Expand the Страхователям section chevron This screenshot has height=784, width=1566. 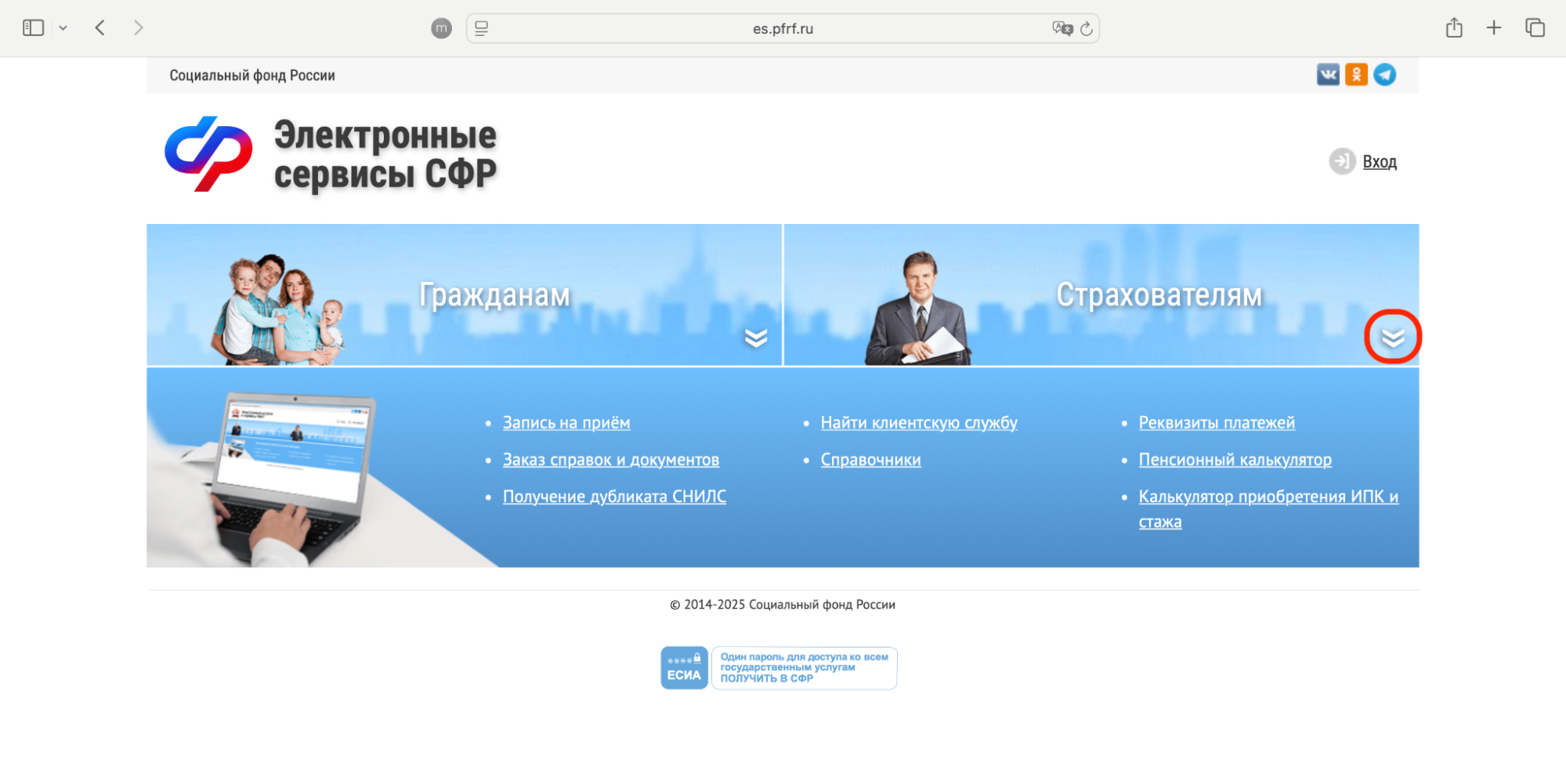[x=1393, y=338]
